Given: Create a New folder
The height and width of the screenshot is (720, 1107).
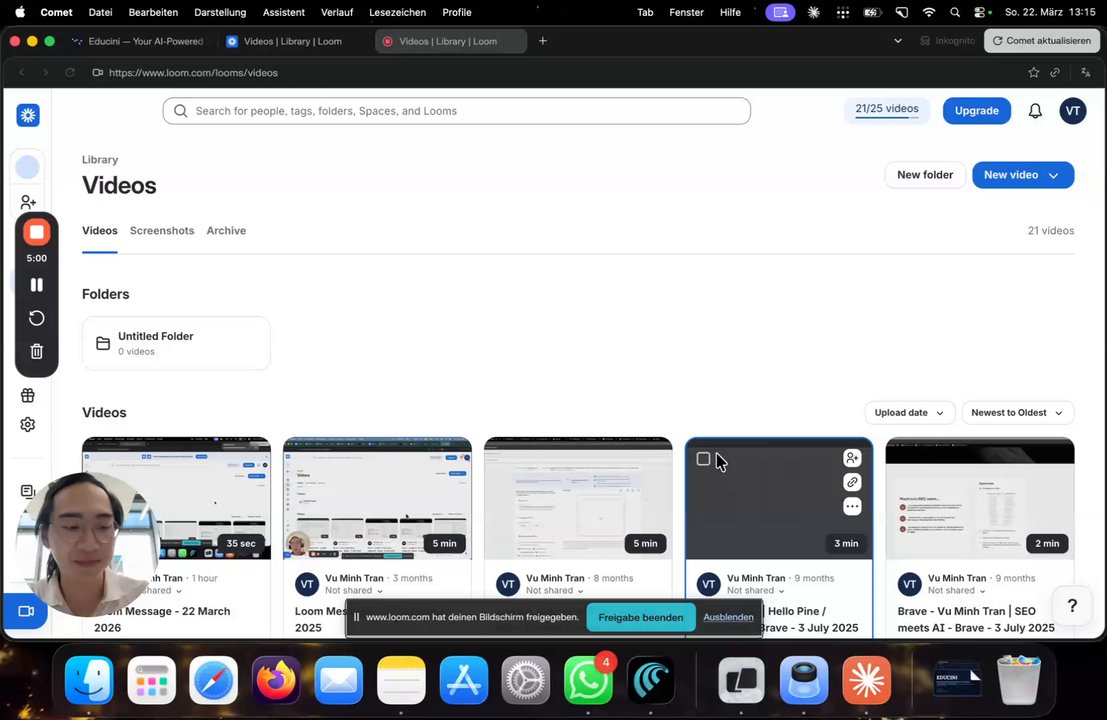Looking at the screenshot, I should pyautogui.click(x=925, y=175).
